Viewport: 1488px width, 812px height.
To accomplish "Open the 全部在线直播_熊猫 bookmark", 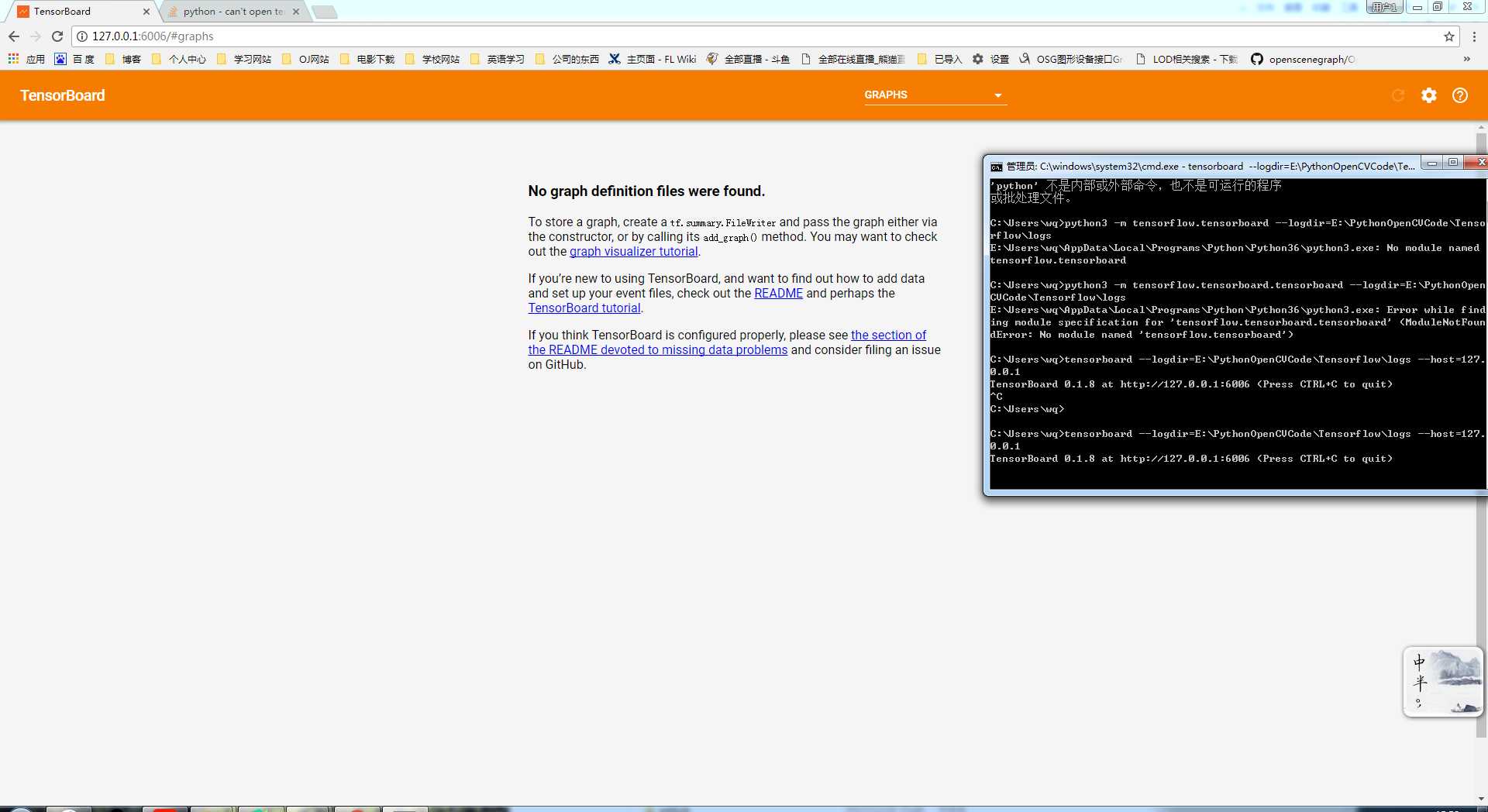I will pyautogui.click(x=852, y=59).
